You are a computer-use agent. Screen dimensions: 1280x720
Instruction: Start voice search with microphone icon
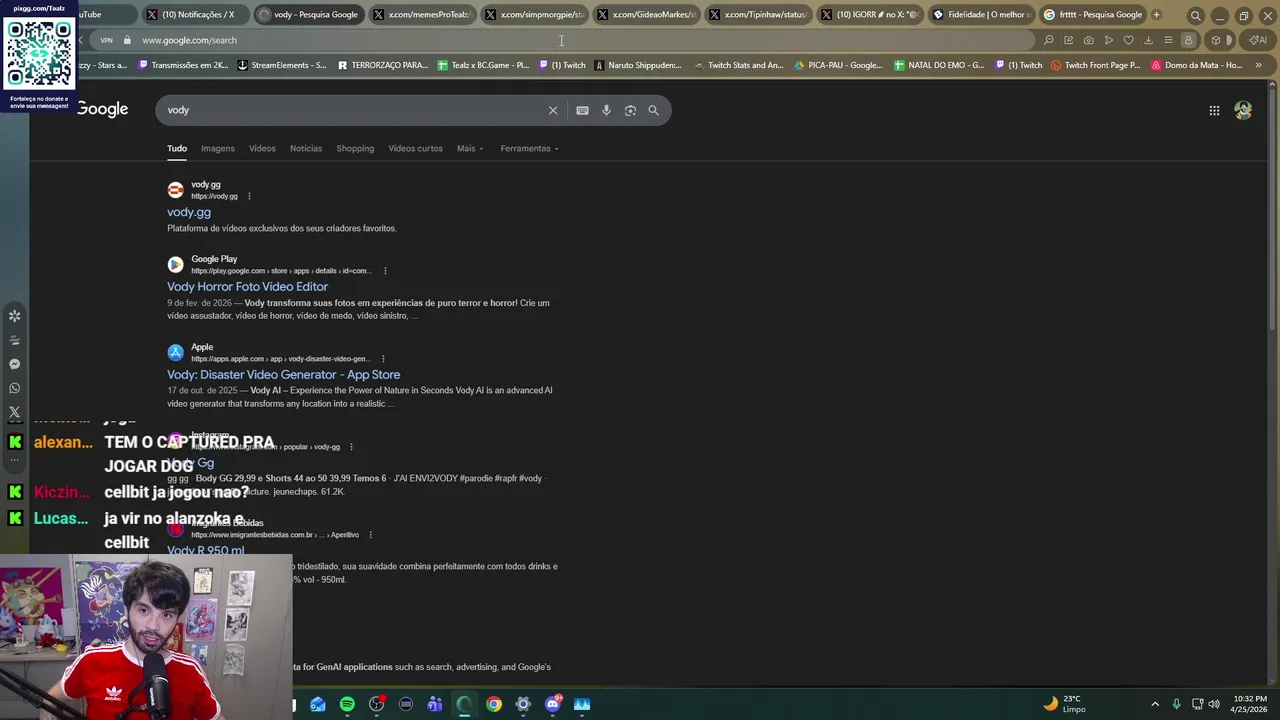(x=606, y=110)
